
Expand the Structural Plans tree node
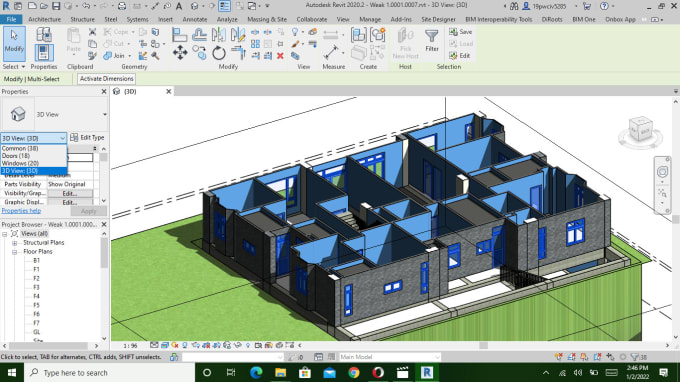click(14, 243)
